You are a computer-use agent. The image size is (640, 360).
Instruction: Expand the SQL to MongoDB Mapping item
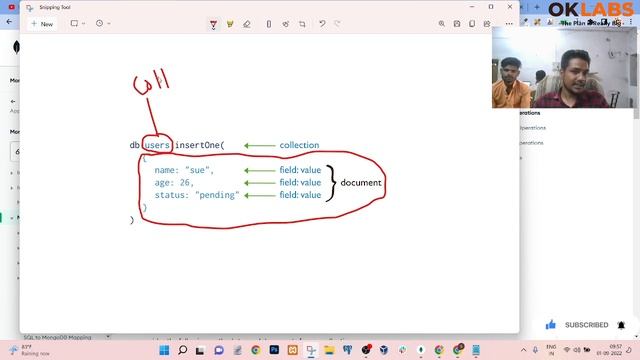click(x=108, y=337)
